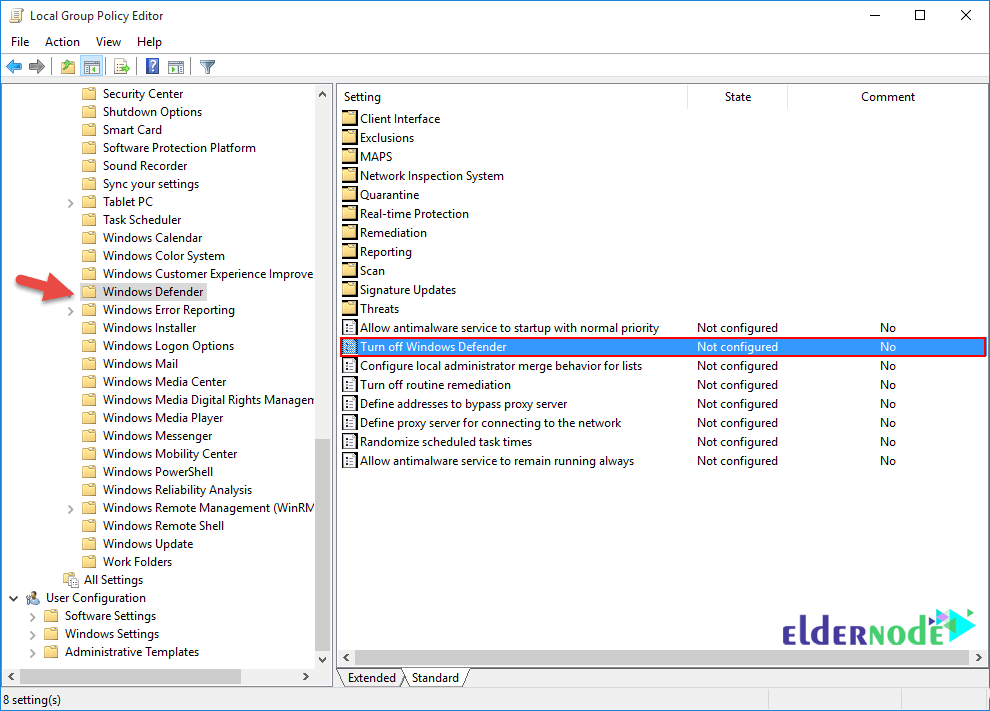Click settings pane horizontal scroll right arrow
Image resolution: width=990 pixels, height=711 pixels.
978,657
